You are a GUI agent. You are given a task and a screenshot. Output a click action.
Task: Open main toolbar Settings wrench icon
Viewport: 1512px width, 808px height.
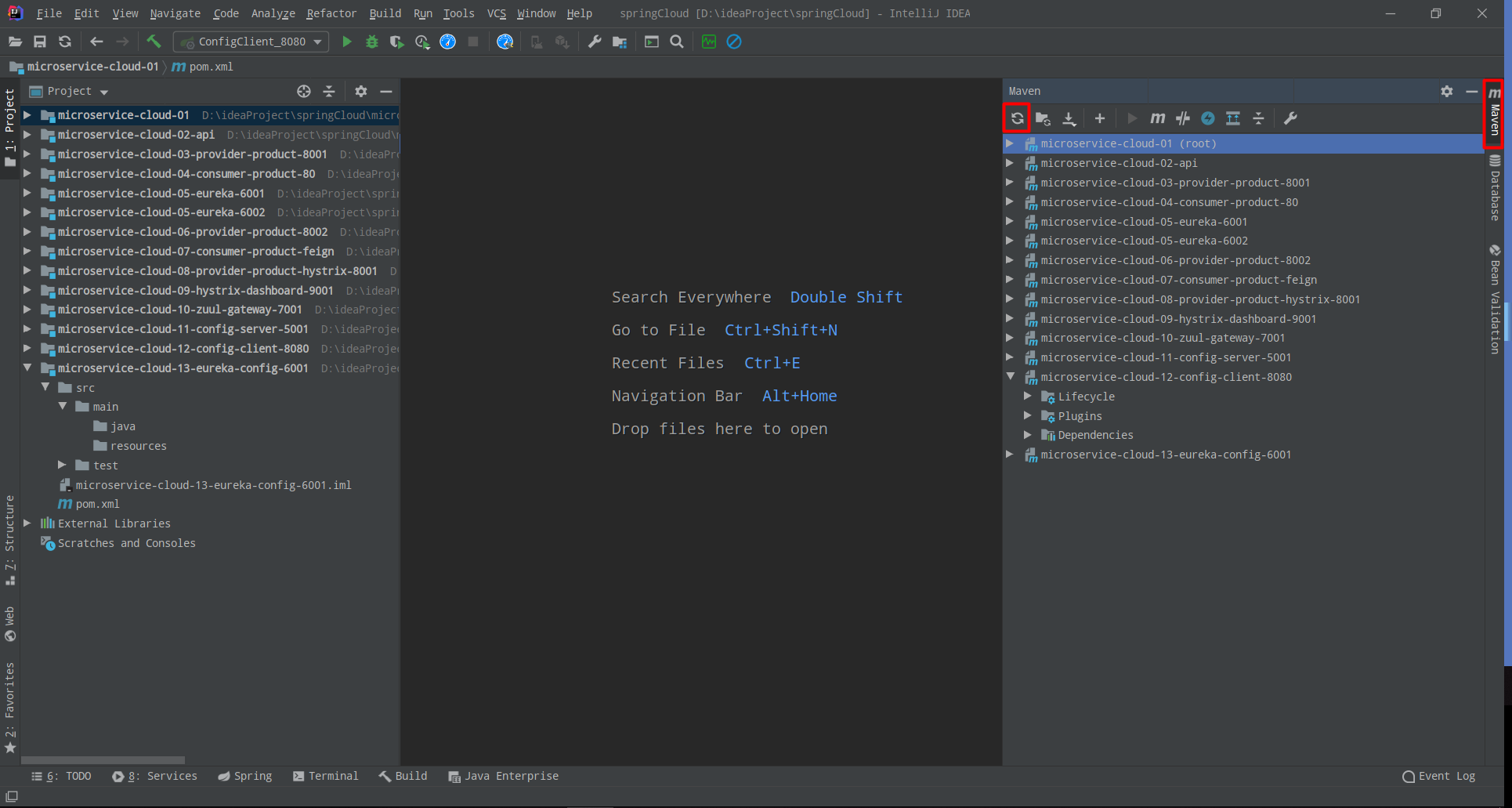[x=595, y=42]
